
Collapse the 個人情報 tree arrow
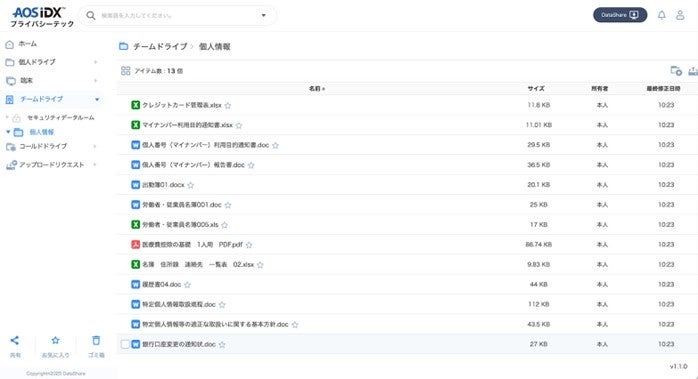coord(8,132)
